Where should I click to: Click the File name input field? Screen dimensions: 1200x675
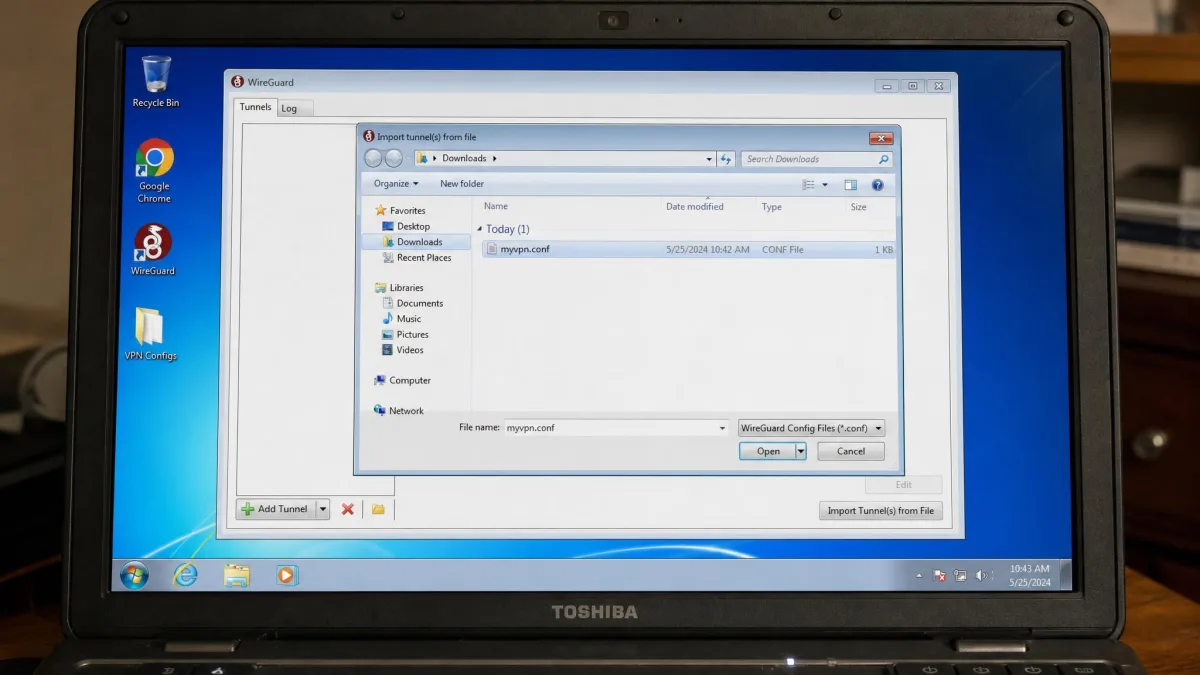point(610,428)
